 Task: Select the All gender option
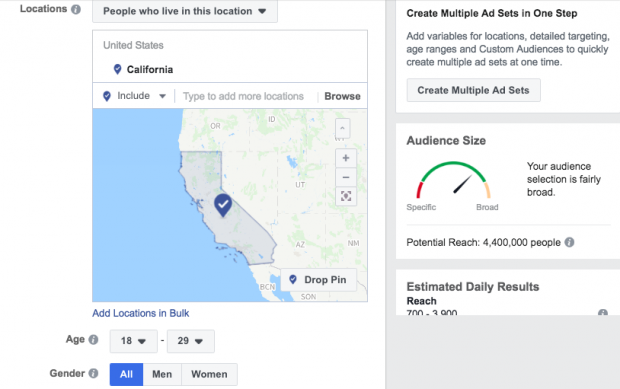(126, 374)
